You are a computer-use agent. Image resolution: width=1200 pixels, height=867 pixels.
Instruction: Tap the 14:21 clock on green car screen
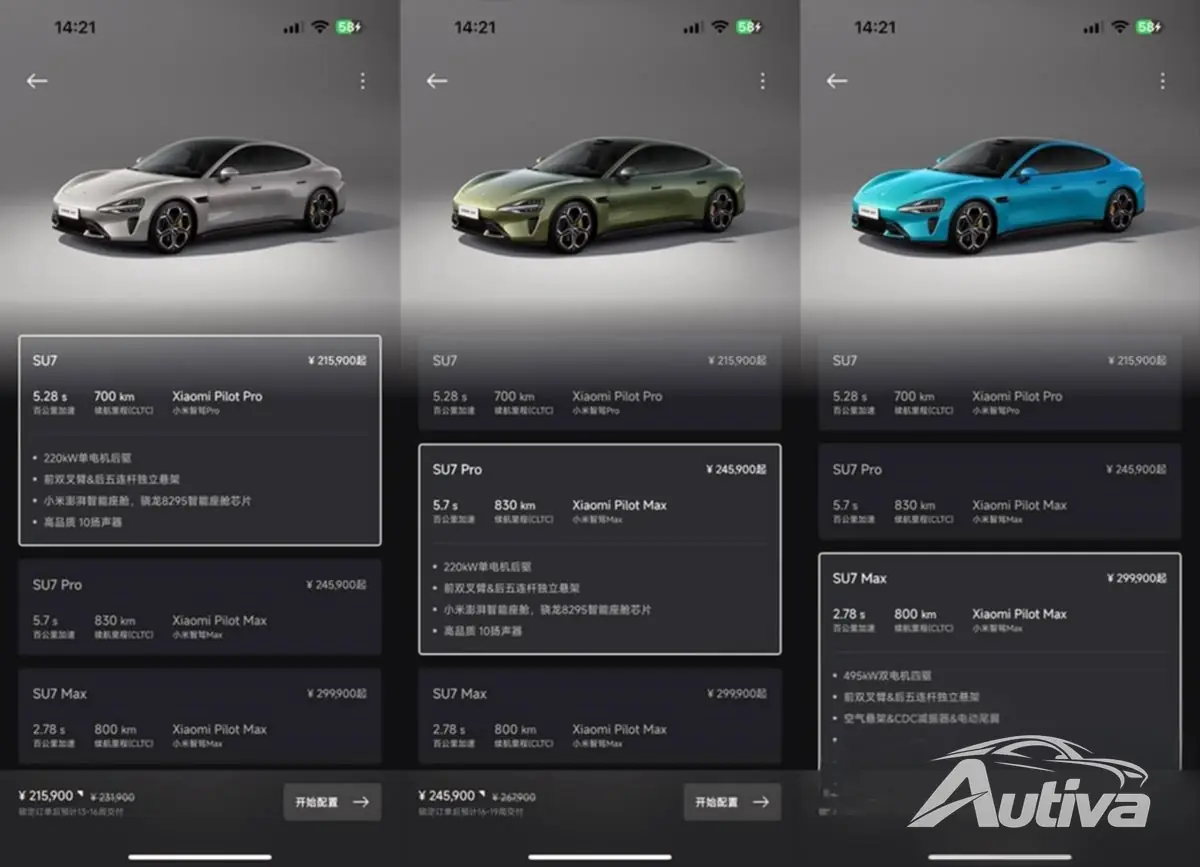475,27
